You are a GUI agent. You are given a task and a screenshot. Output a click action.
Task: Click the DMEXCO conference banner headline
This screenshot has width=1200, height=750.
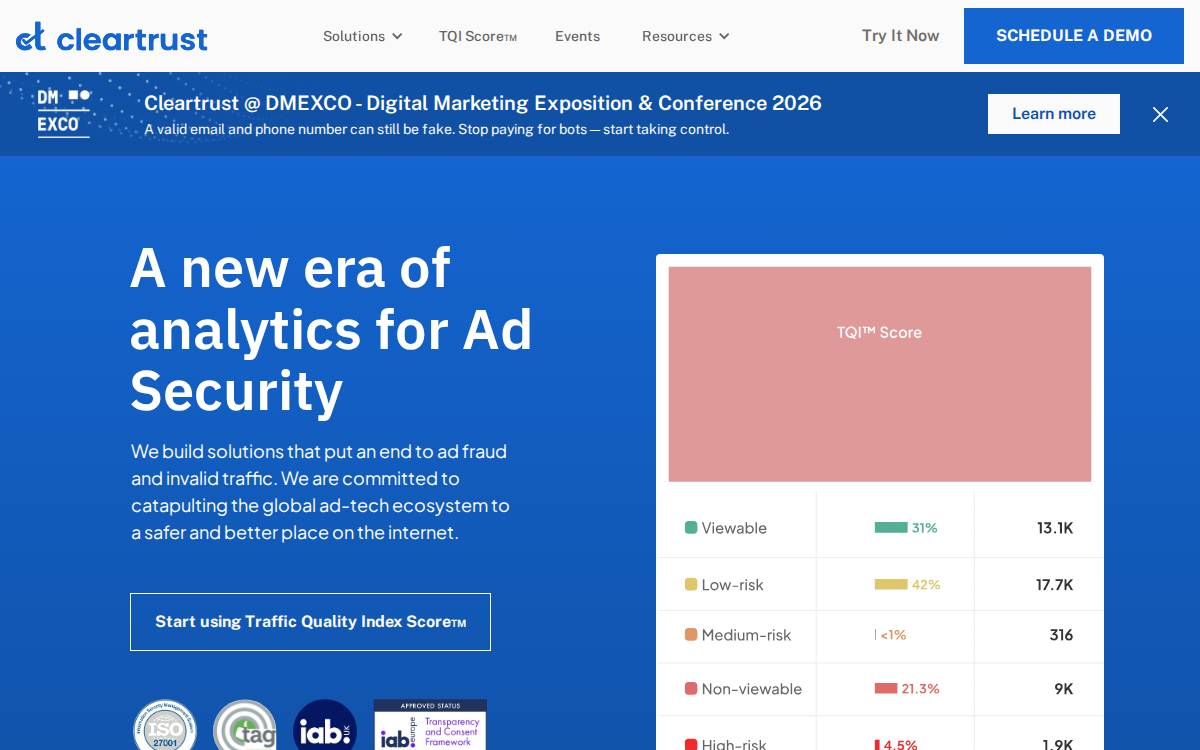click(x=483, y=103)
